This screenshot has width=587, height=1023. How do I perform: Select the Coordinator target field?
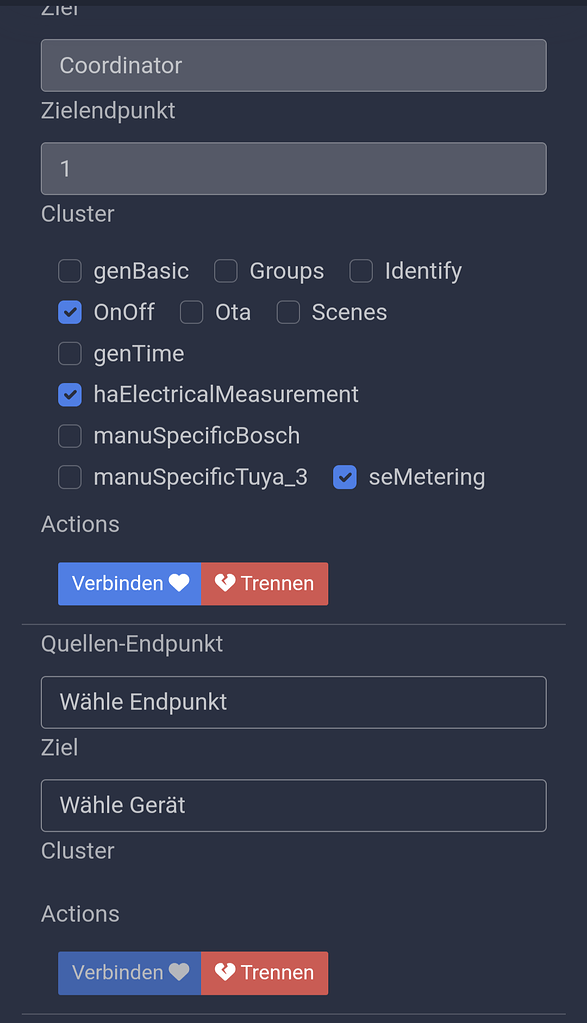293,65
